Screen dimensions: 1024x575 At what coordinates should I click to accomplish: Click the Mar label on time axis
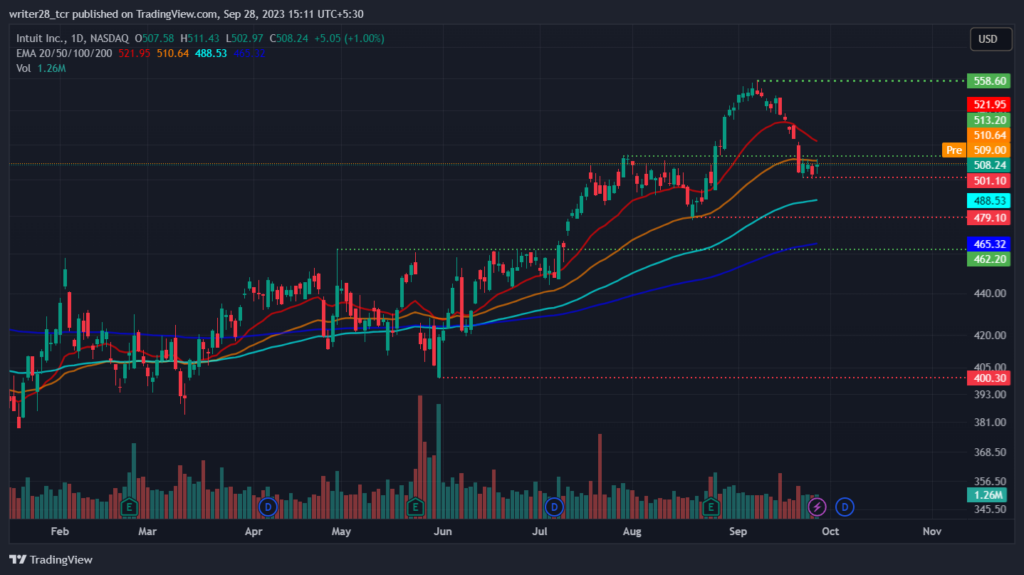tap(147, 531)
